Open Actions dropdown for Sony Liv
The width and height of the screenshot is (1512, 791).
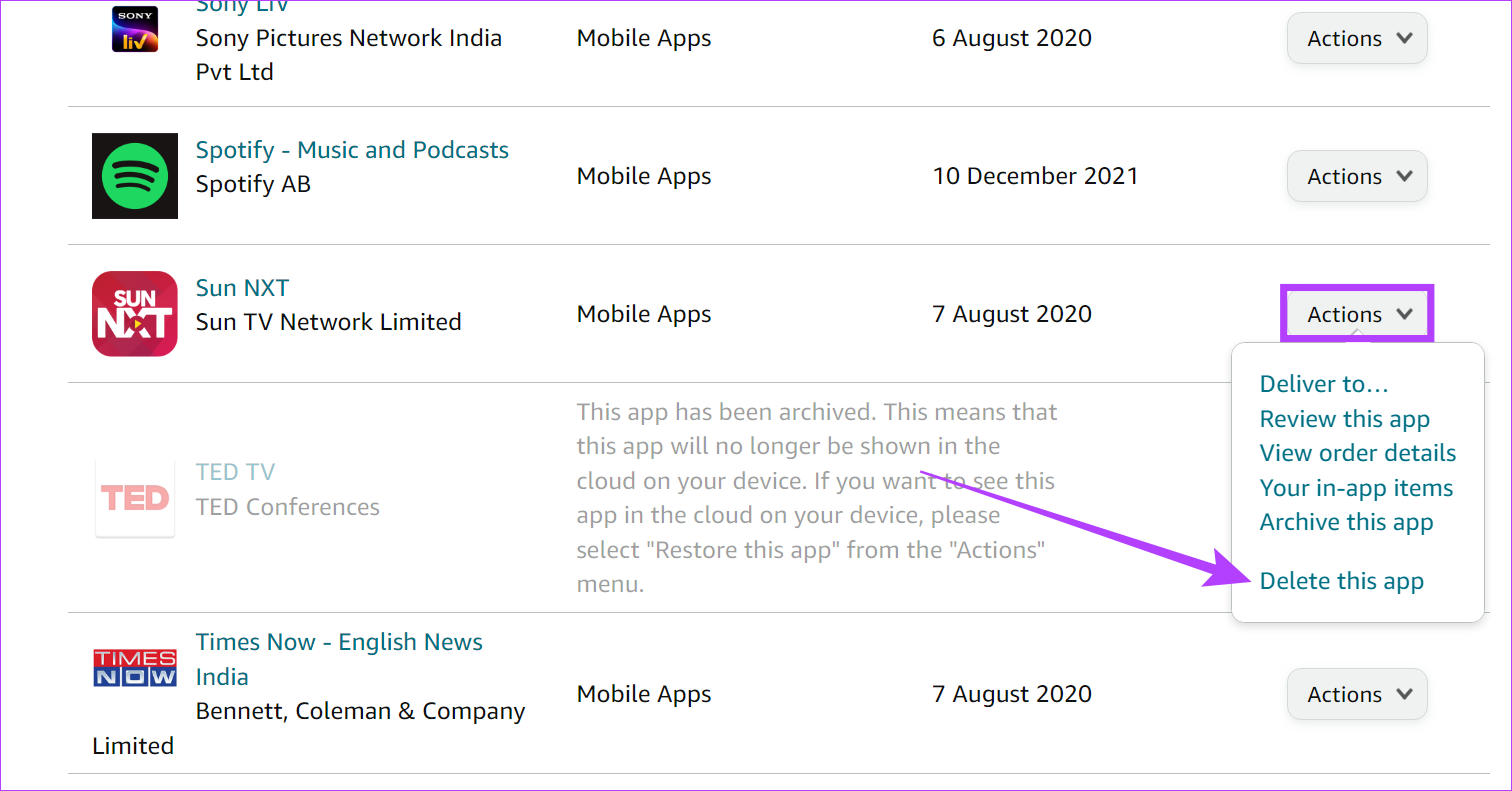pos(1357,38)
